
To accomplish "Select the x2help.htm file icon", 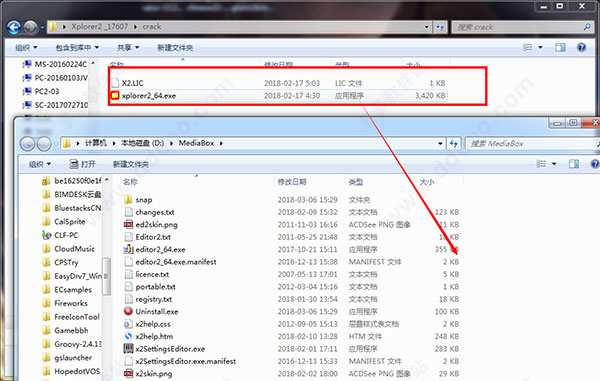I will click(128, 336).
